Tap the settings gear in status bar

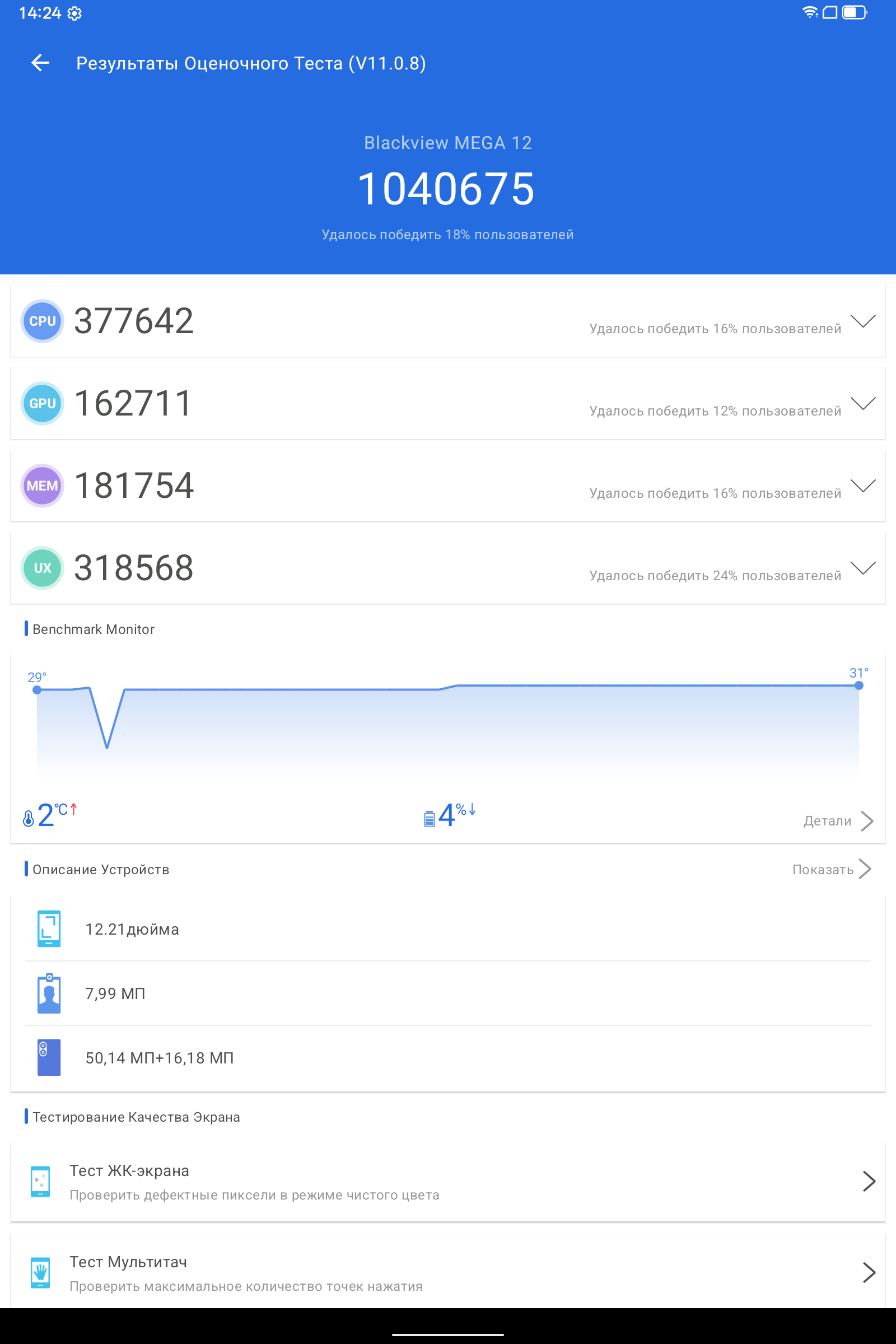coord(74,13)
